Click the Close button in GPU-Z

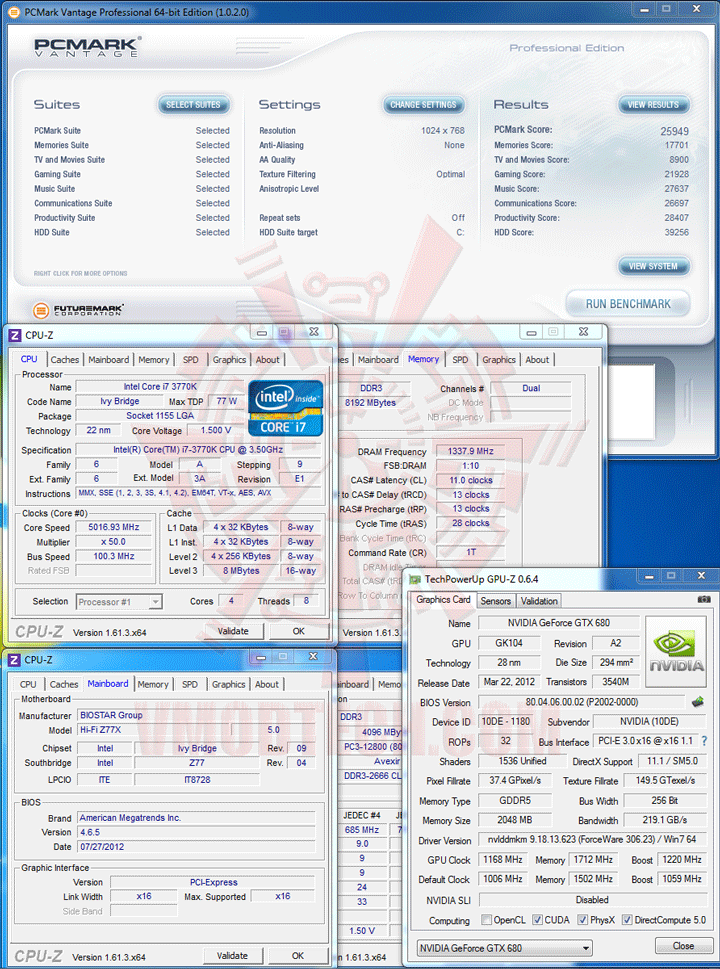(x=683, y=946)
